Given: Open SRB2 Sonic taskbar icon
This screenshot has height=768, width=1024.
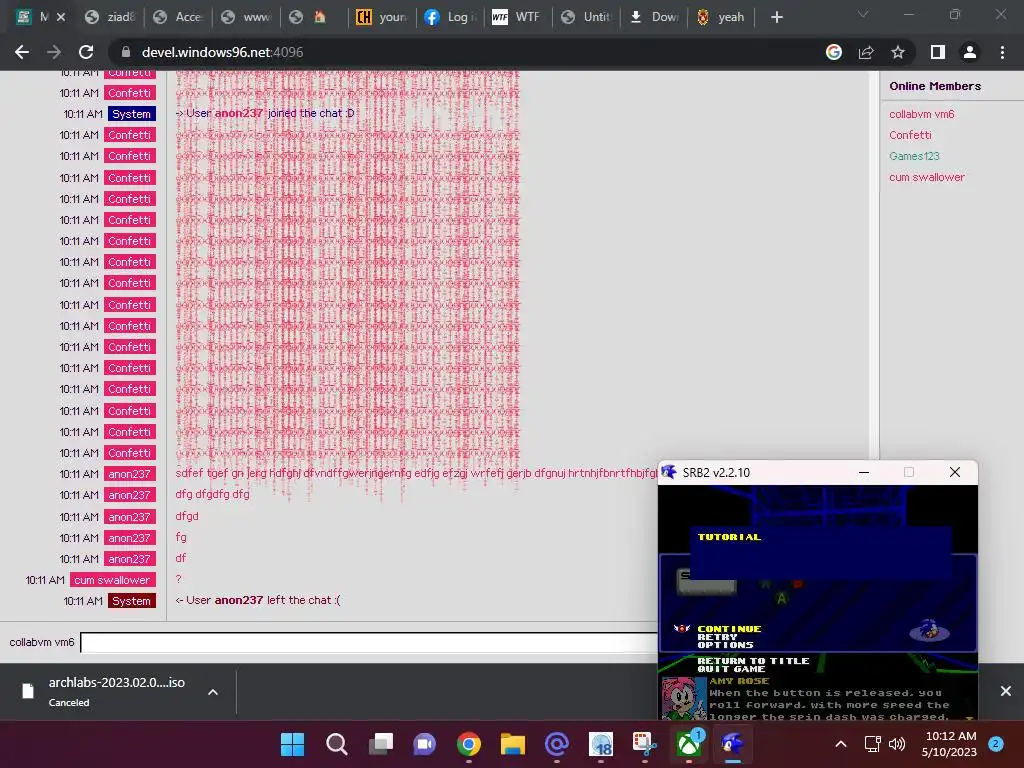Looking at the screenshot, I should (733, 744).
